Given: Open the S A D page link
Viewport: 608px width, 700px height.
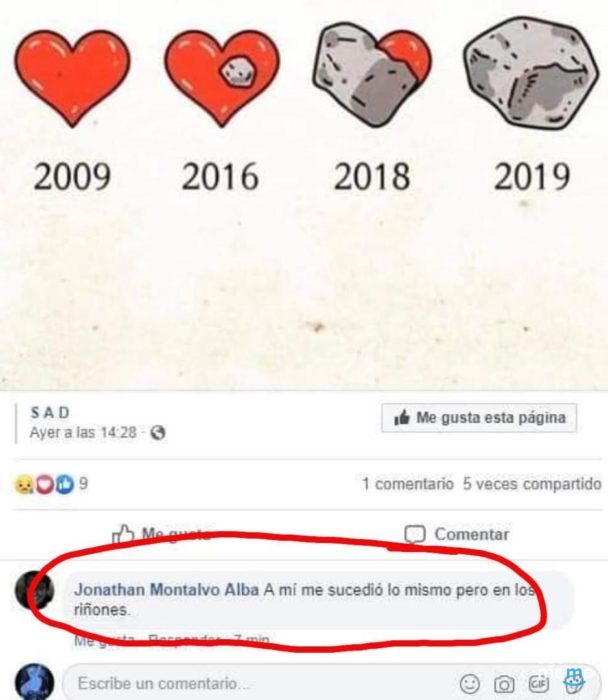Looking at the screenshot, I should pyautogui.click(x=50, y=412).
